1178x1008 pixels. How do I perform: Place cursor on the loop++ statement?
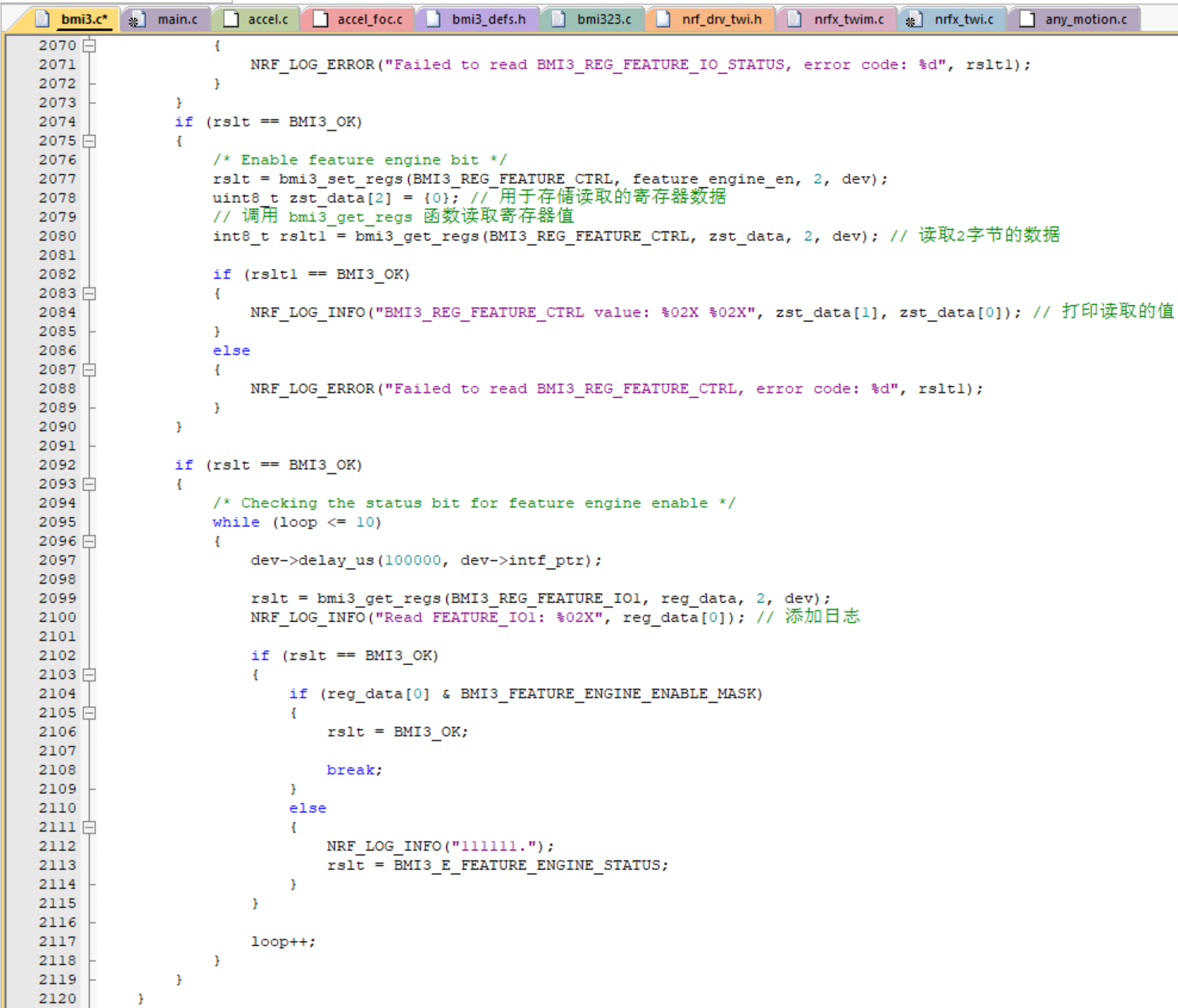pyautogui.click(x=283, y=942)
